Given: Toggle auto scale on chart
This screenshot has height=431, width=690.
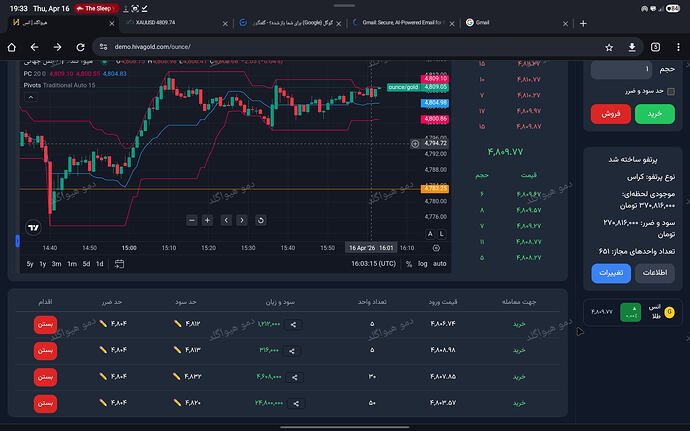Looking at the screenshot, I should [x=440, y=264].
